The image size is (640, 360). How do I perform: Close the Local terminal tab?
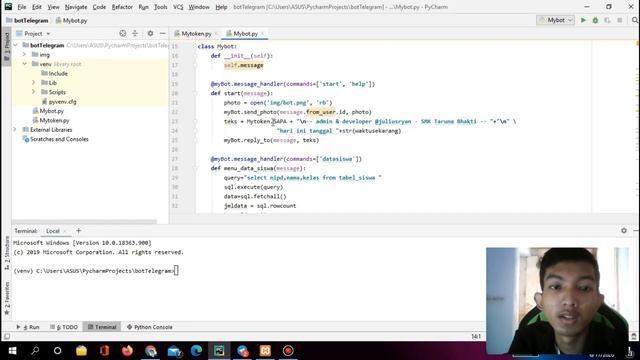(x=65, y=231)
